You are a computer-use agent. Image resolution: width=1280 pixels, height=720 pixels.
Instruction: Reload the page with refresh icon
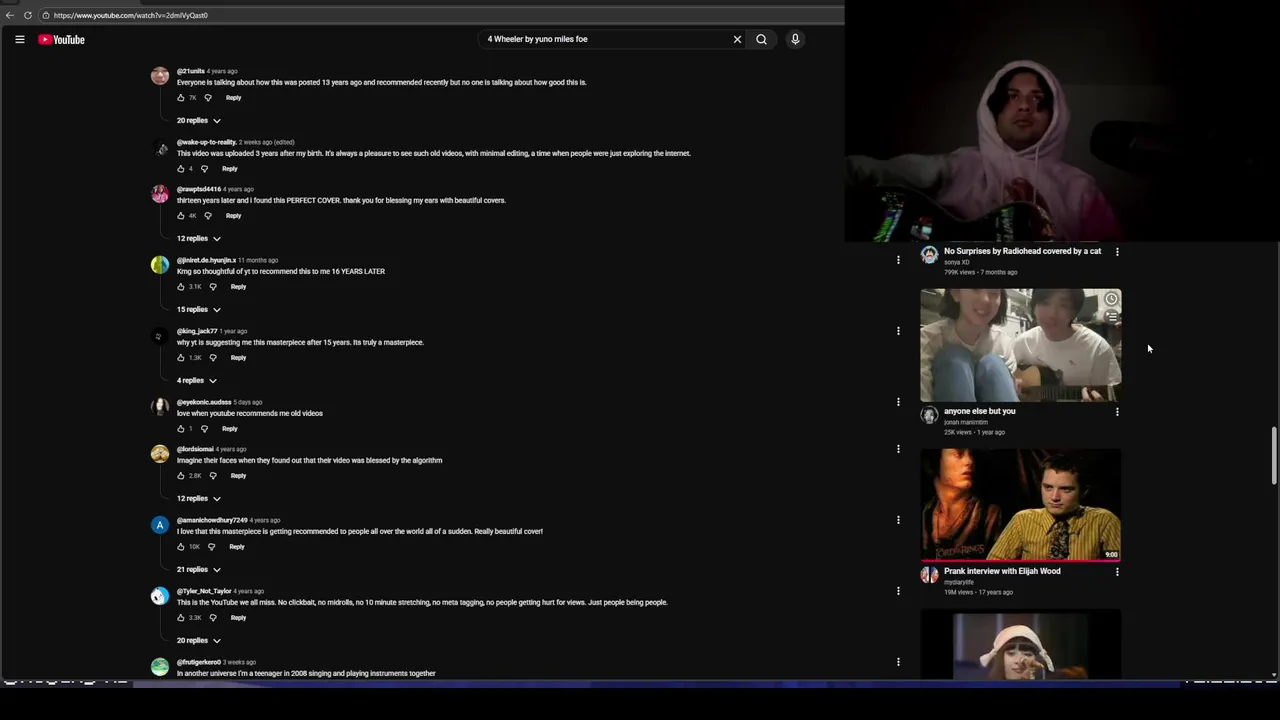click(28, 15)
